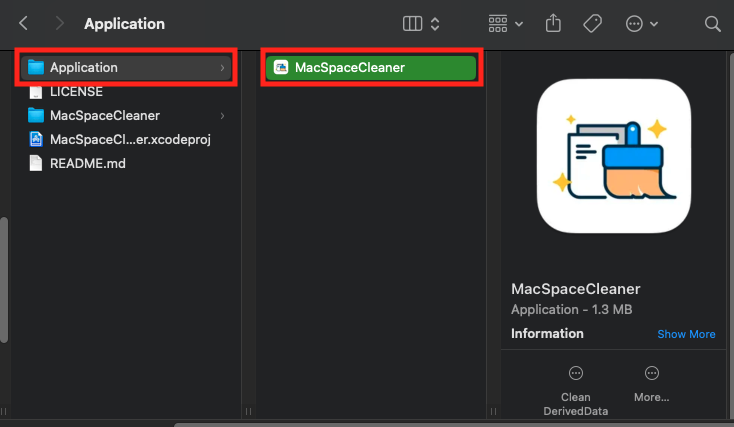Click the Show More link

[x=686, y=334]
